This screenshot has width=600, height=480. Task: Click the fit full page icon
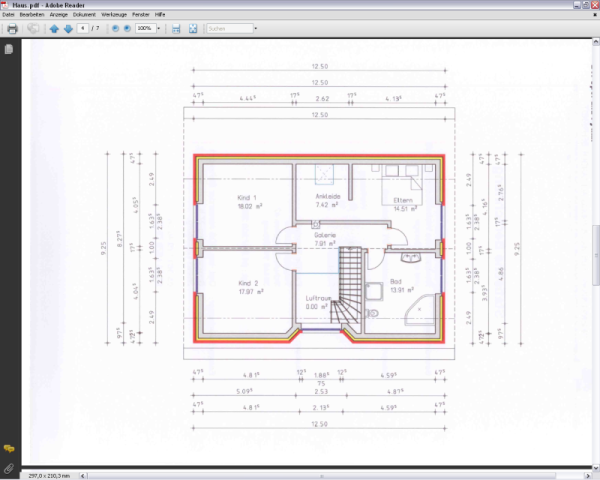(191, 29)
